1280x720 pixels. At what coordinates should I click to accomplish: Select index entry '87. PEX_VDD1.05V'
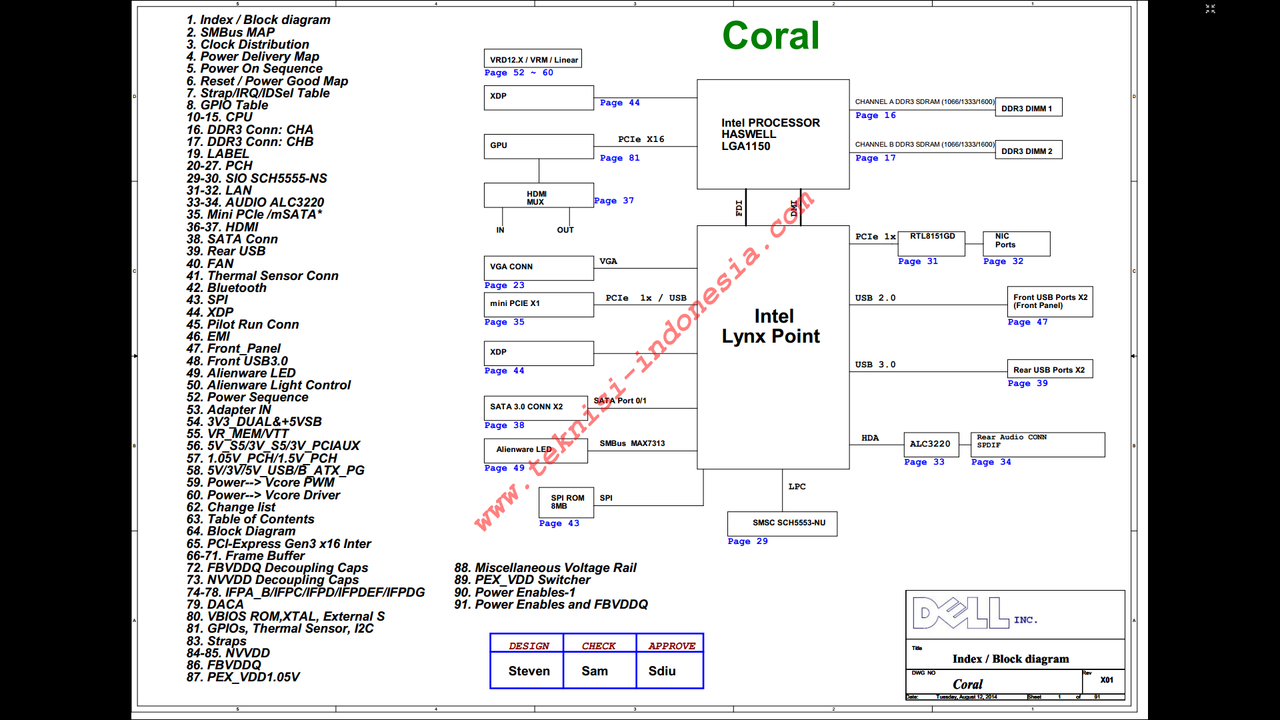point(242,677)
